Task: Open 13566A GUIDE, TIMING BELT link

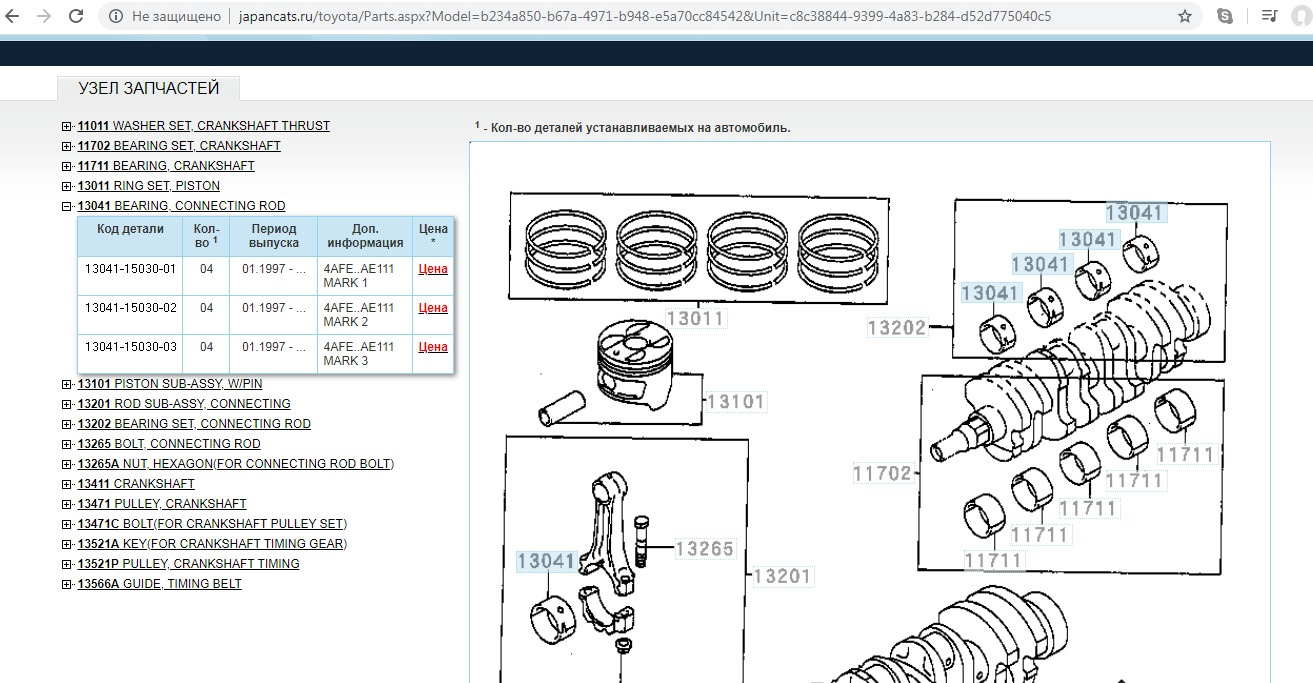Action: click(x=160, y=584)
